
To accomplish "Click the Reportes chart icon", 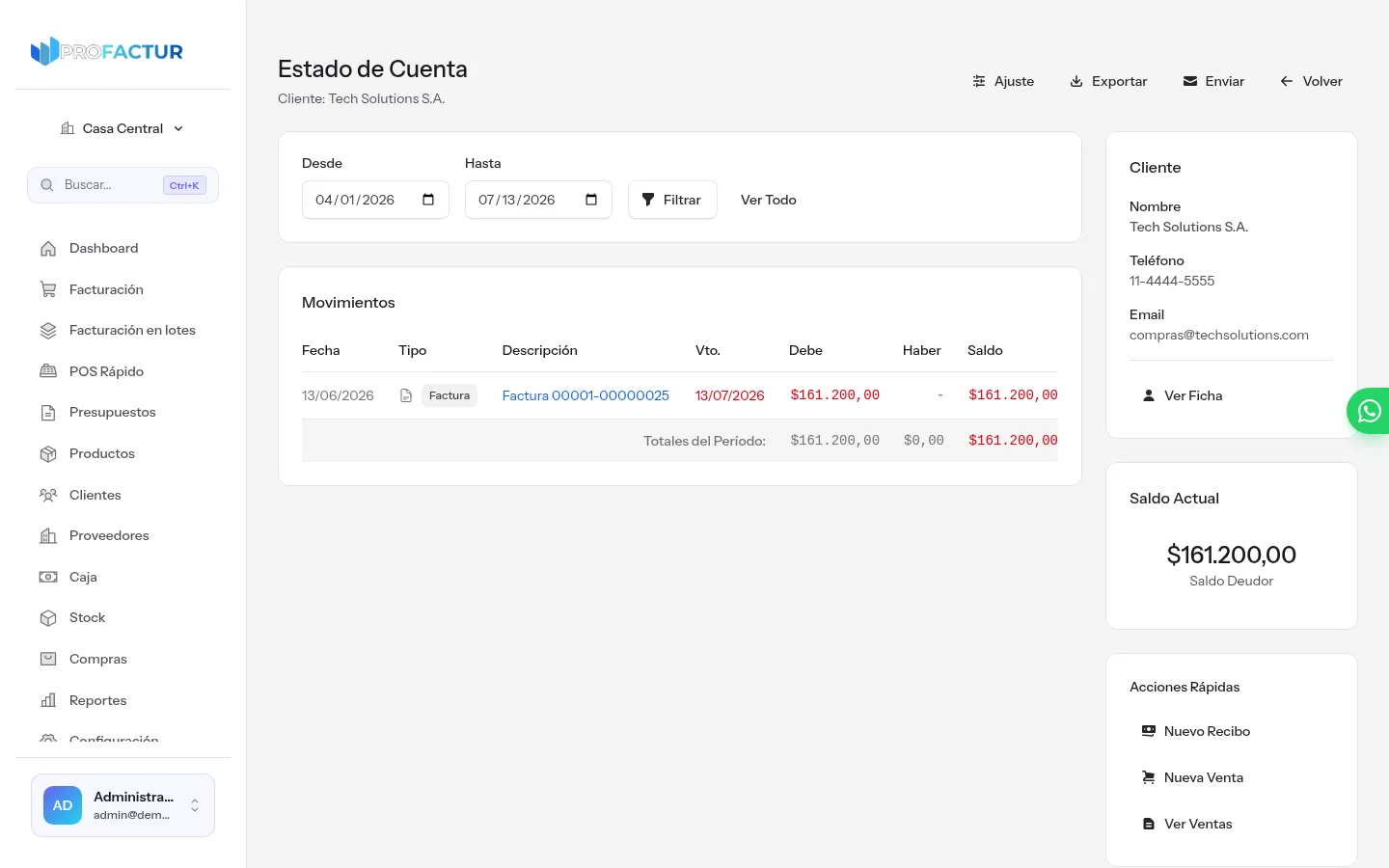I will [48, 700].
